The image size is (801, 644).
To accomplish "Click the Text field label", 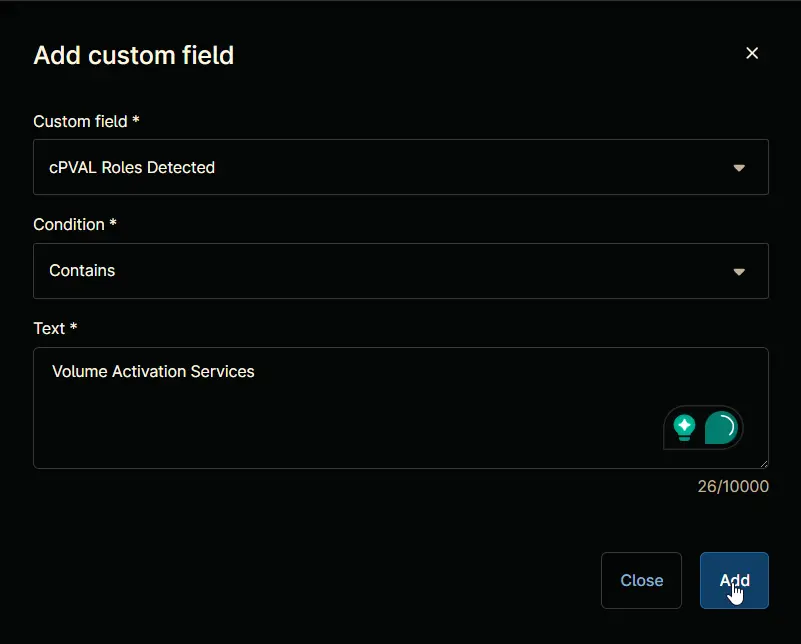I will coord(55,328).
